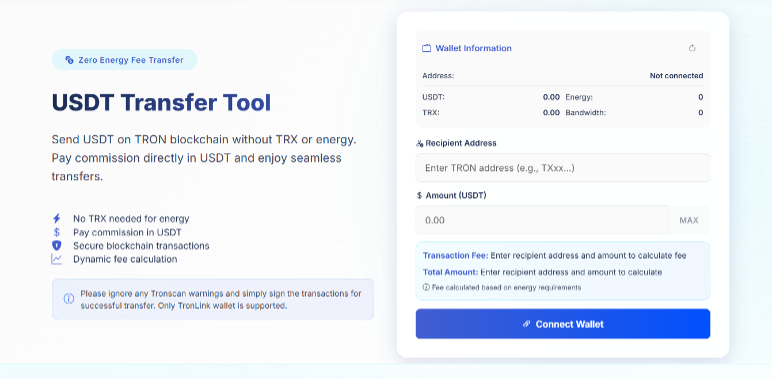
Task: Click the Total Amount: label
Action: tap(450, 272)
